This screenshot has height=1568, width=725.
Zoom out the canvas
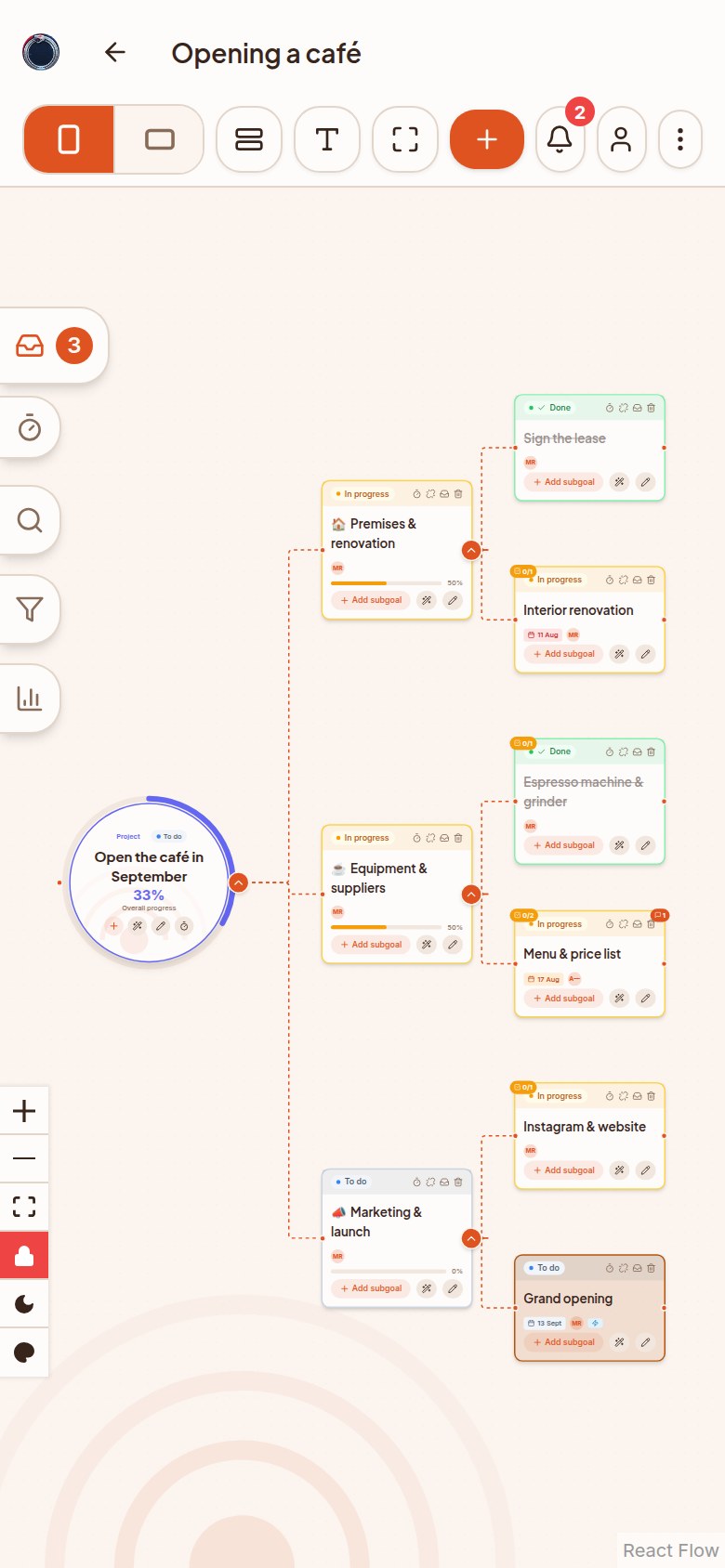click(24, 1158)
